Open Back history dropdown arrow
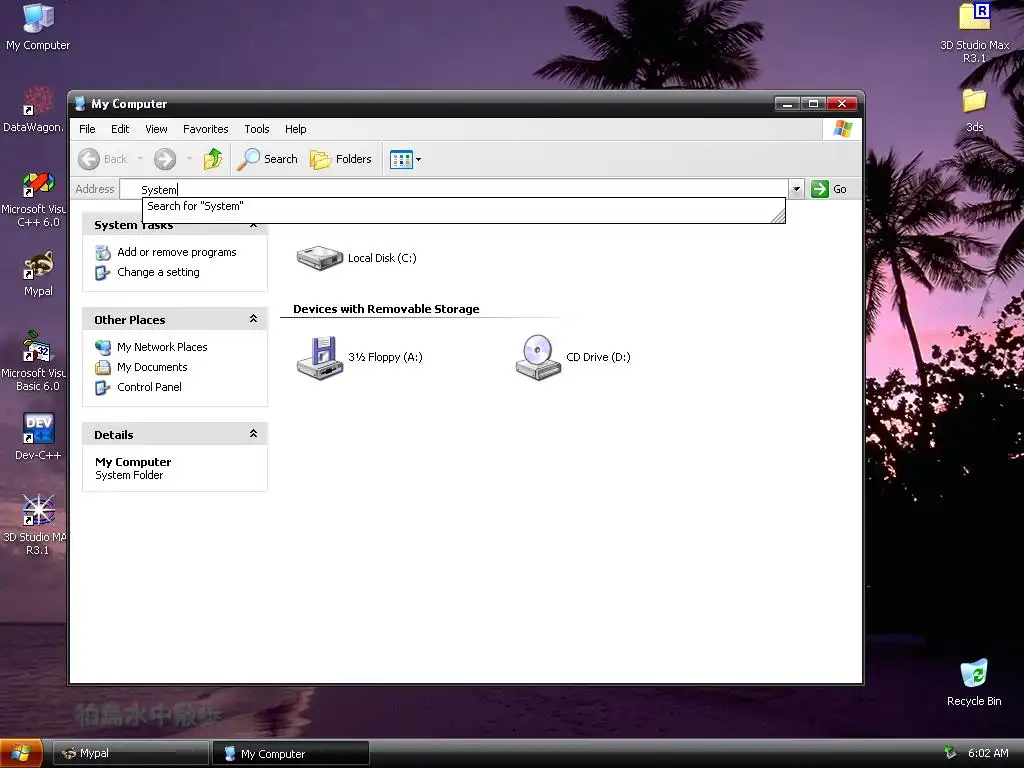 140,159
